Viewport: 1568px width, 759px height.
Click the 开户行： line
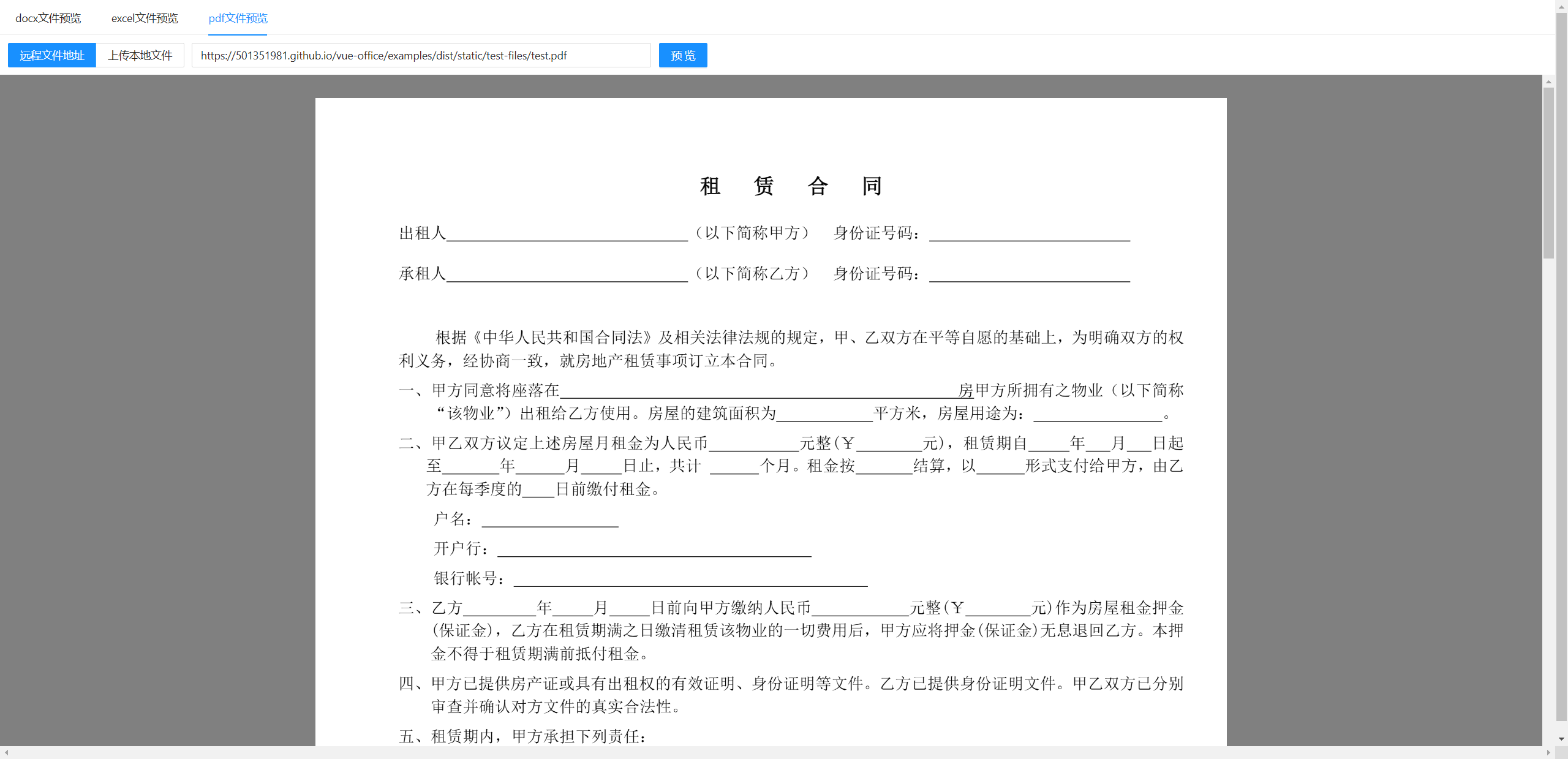pyautogui.click(x=622, y=548)
